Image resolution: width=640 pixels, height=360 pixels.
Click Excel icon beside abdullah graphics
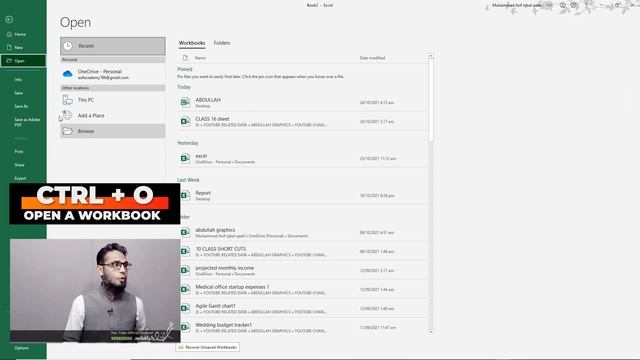tap(185, 233)
